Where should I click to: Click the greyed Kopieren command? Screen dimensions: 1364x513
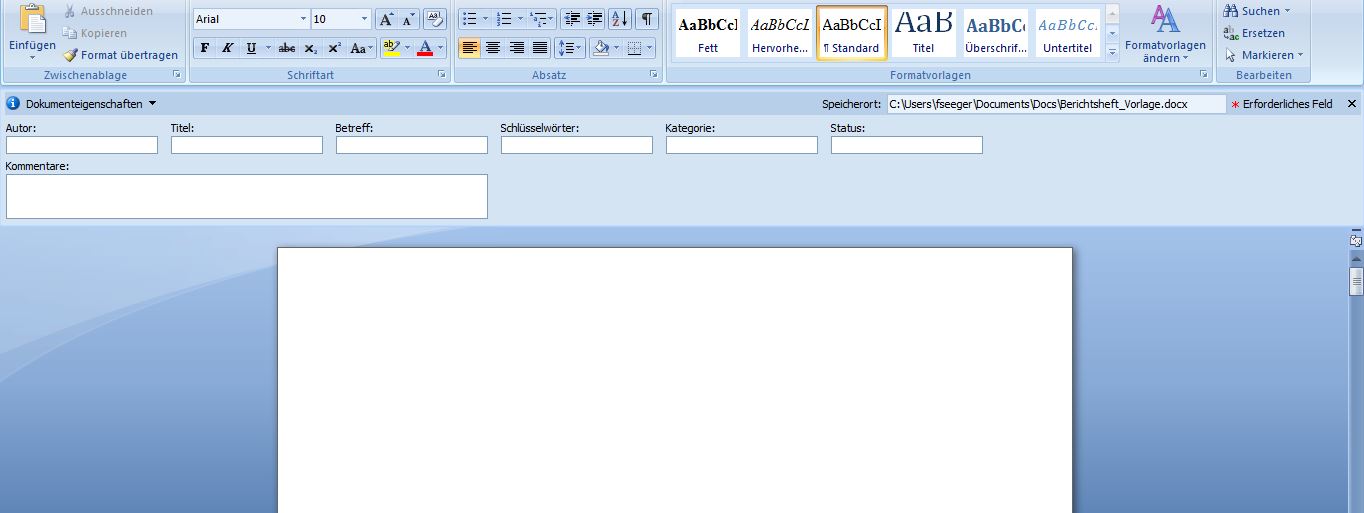95,33
